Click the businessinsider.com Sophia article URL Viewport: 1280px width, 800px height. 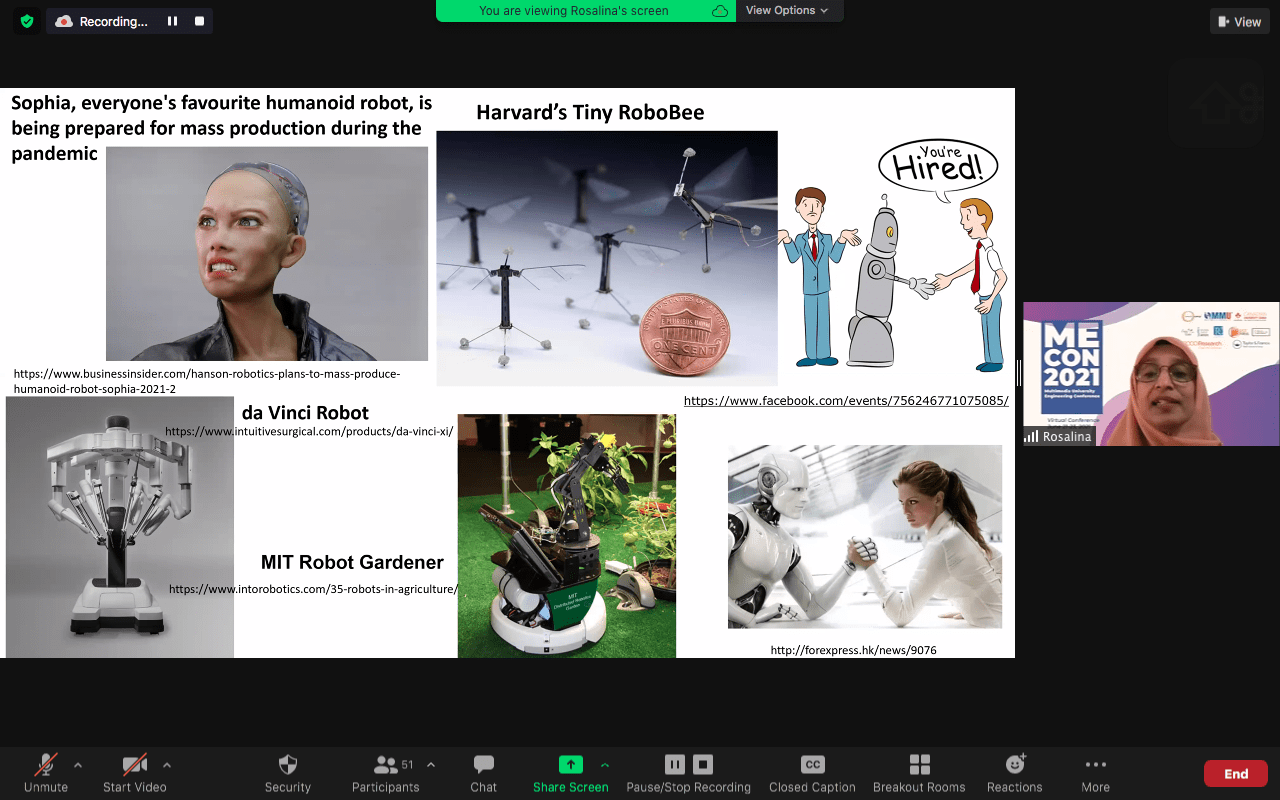tap(207, 381)
